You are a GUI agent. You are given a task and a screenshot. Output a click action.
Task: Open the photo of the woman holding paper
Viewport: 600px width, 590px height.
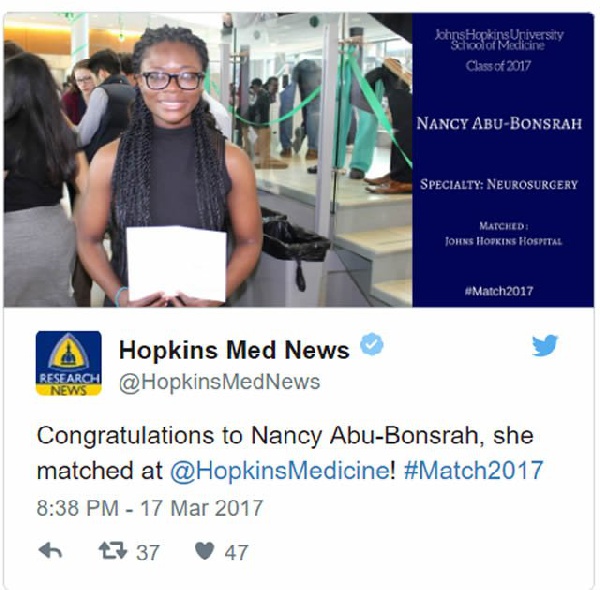tap(208, 160)
